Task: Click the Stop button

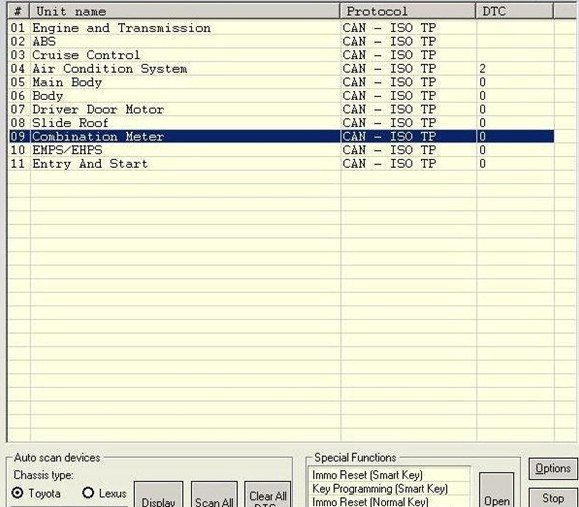Action: point(553,498)
